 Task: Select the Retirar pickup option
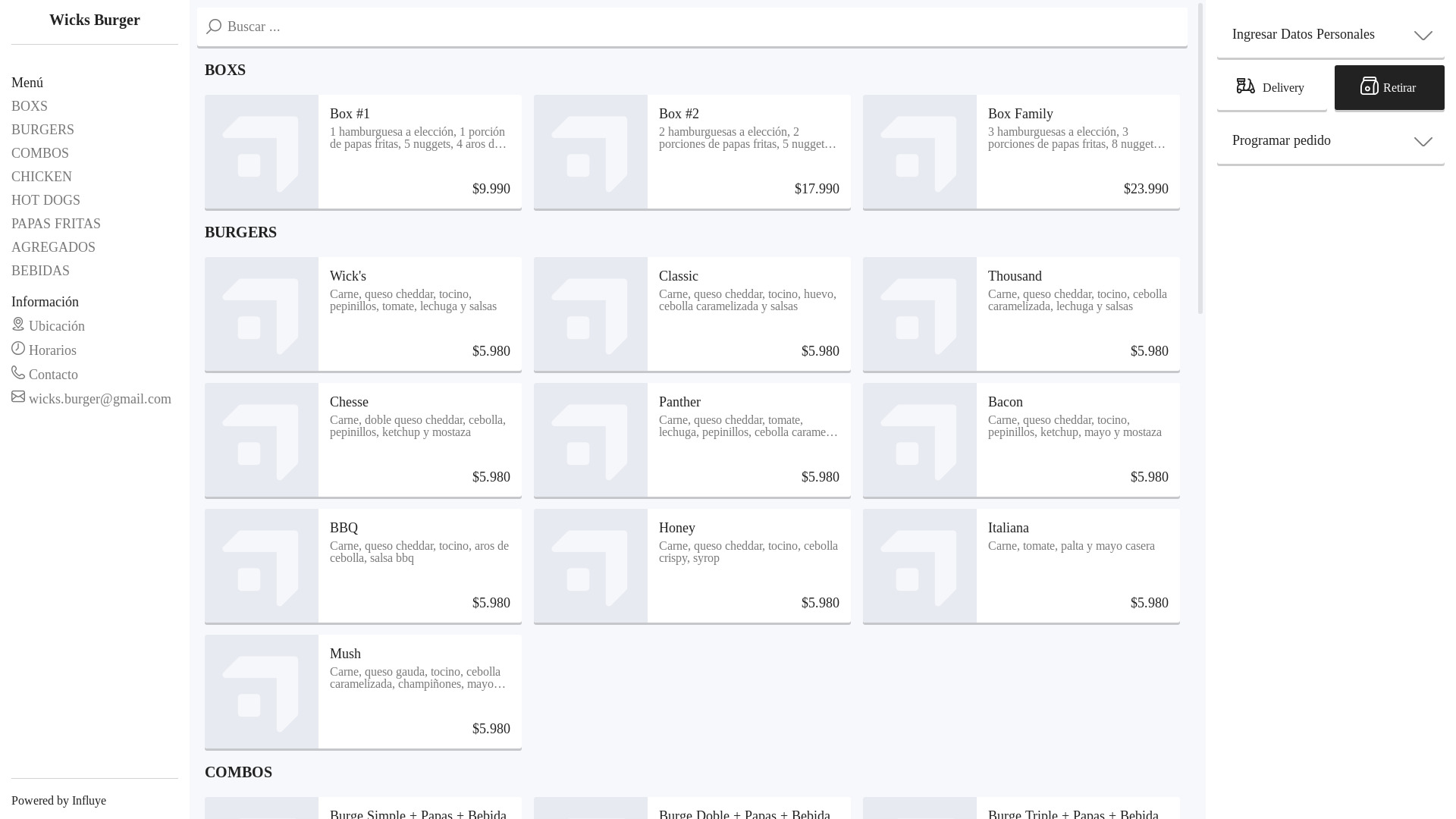coord(1389,88)
